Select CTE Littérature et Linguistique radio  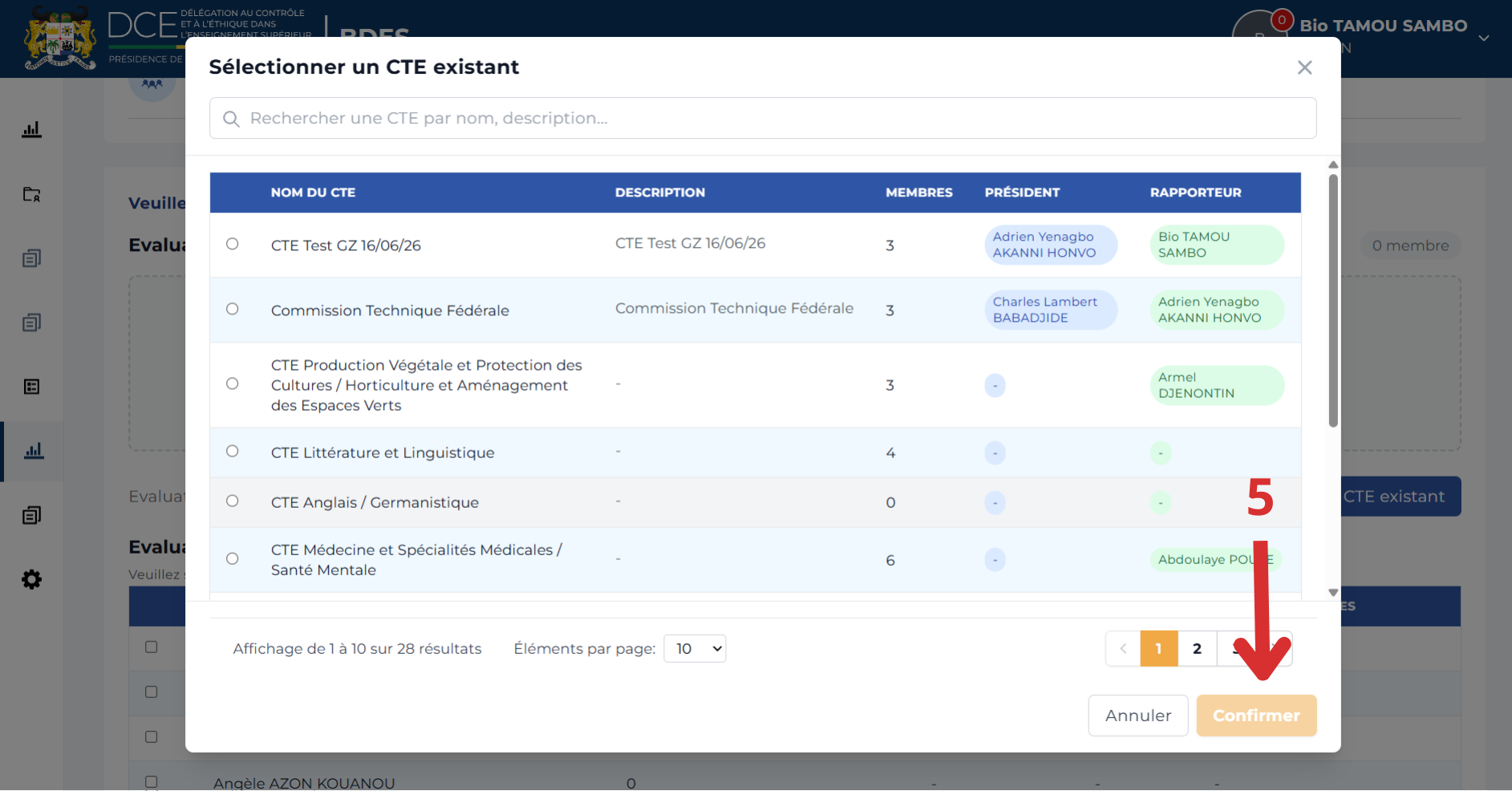point(233,451)
